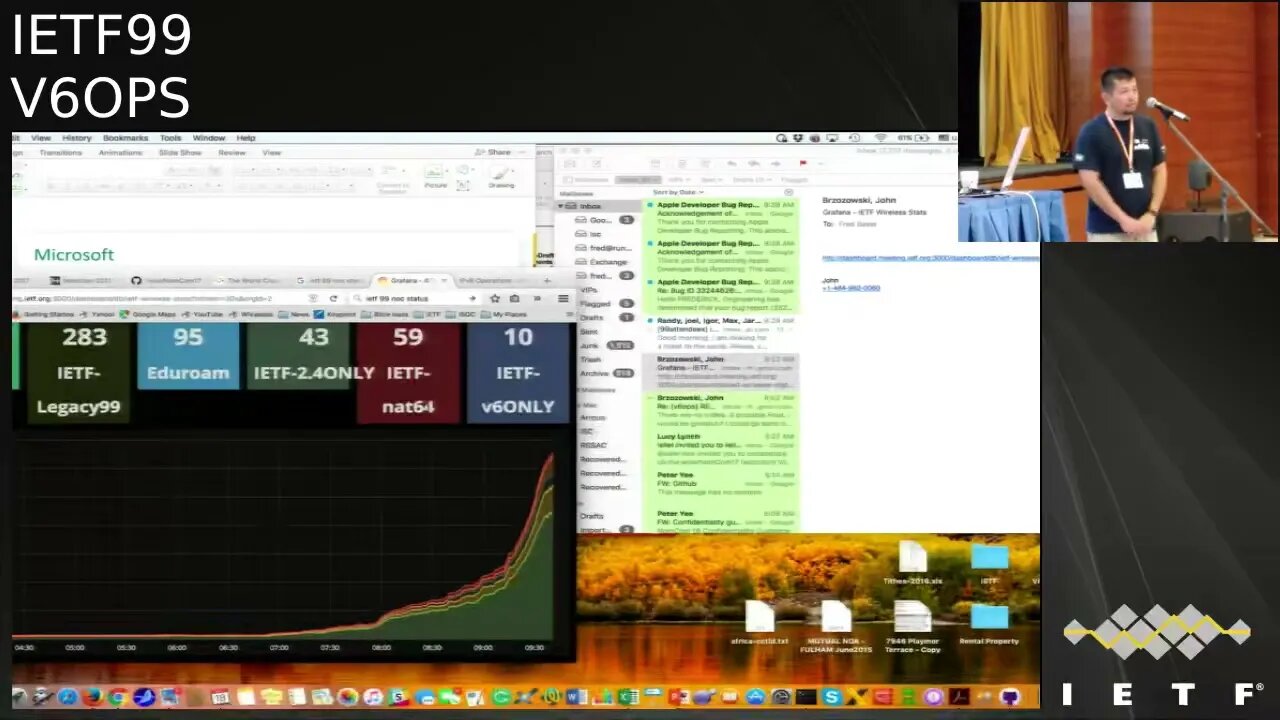1280x720 pixels.
Task: Click the Drawing icon in the ribbon
Action: coord(500,177)
